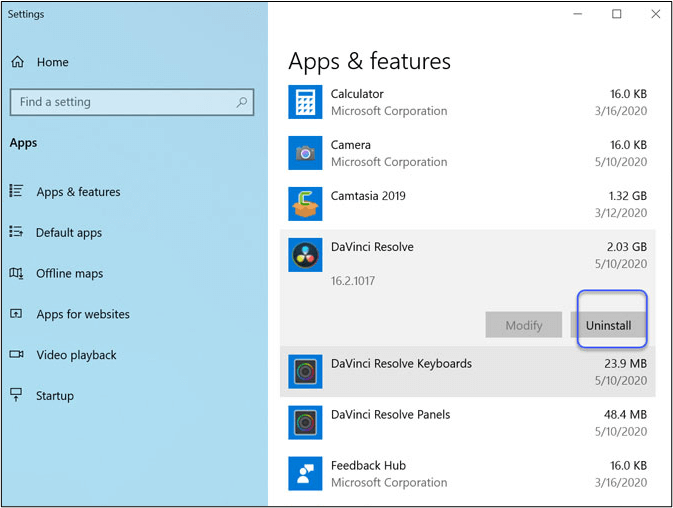Image resolution: width=673 pixels, height=508 pixels.
Task: Click the DaVinci Resolve app icon
Action: tap(305, 255)
